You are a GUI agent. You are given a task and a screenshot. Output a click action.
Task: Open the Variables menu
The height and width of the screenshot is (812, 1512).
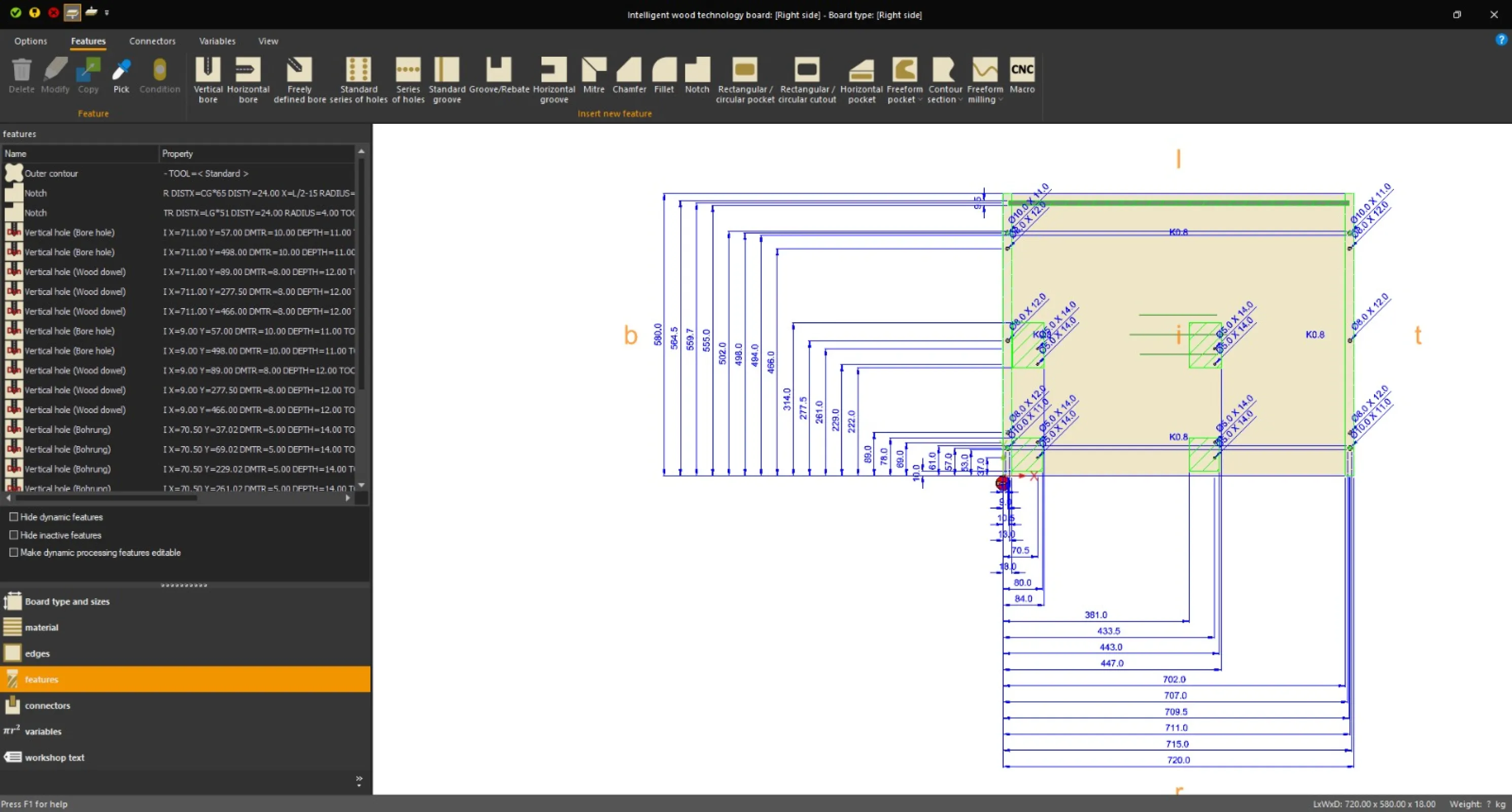click(217, 41)
